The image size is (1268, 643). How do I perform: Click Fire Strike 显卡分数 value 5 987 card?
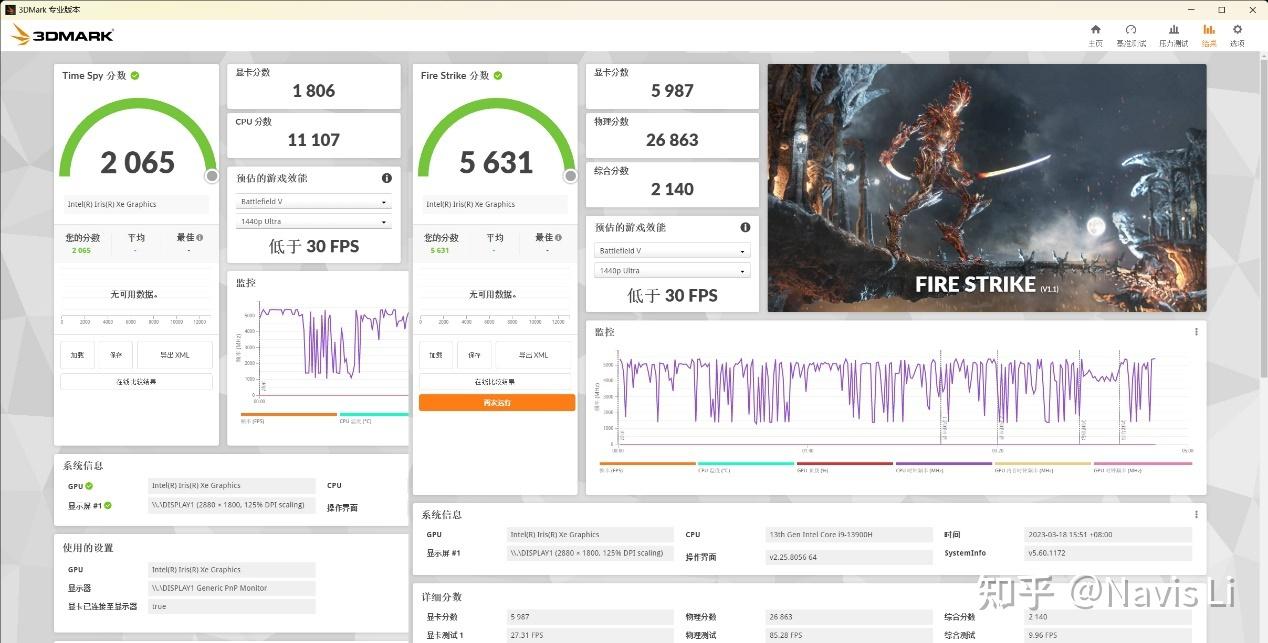pos(672,86)
